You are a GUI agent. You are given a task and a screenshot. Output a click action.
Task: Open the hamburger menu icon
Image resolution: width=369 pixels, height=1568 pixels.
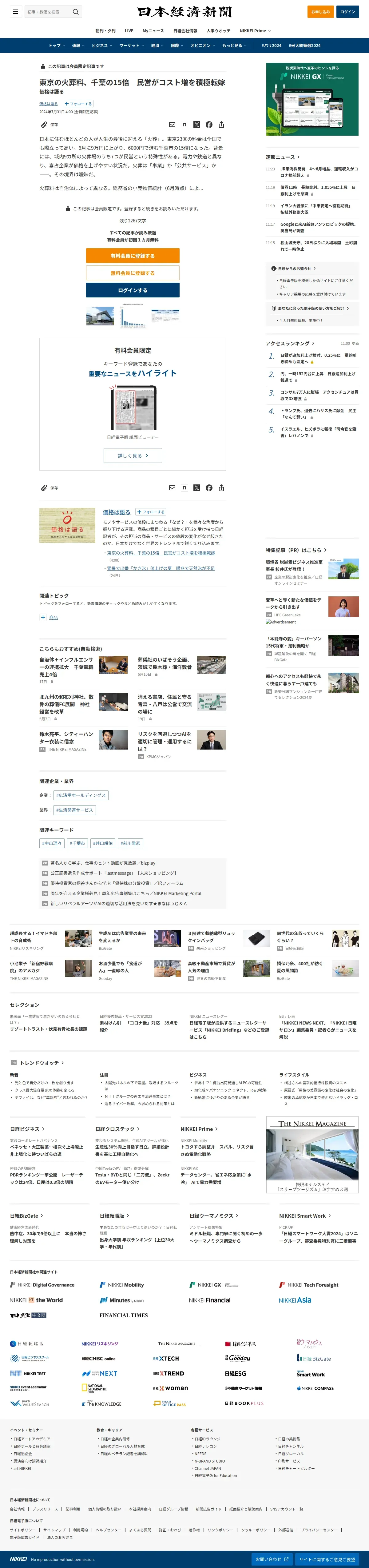click(16, 12)
